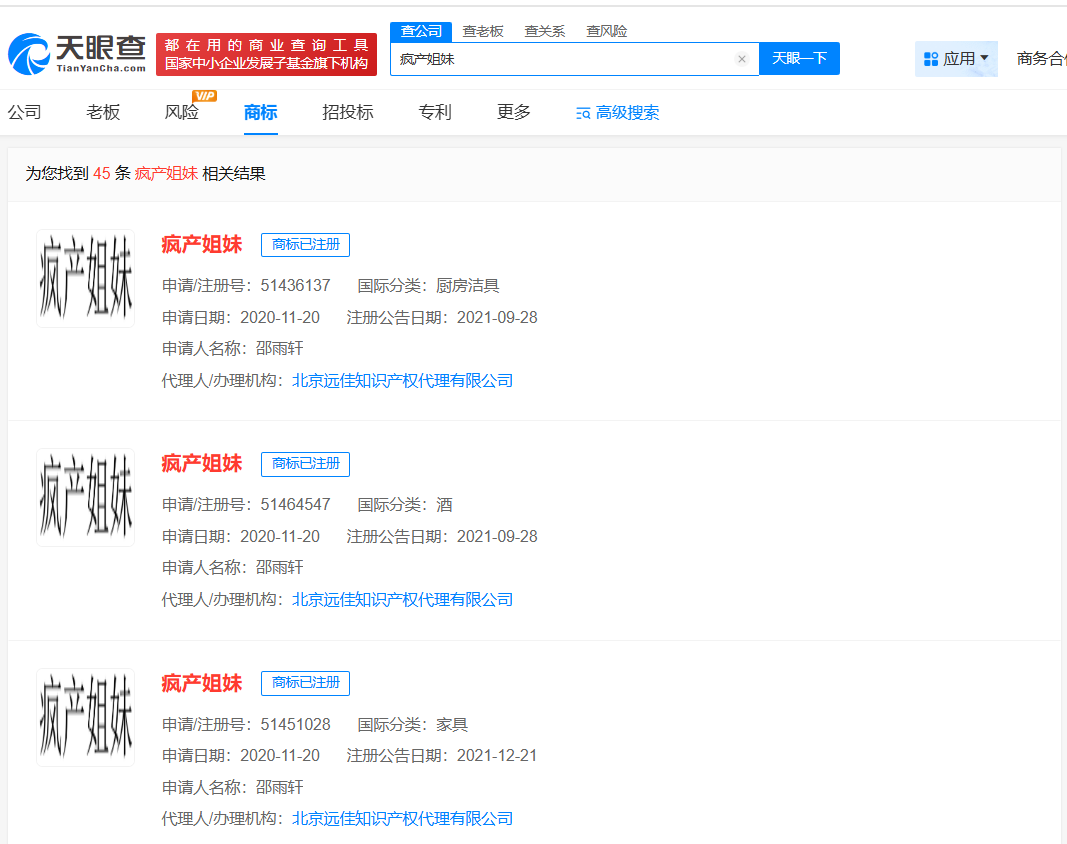Open the 招投标 results category
1067x844 pixels.
pos(348,112)
